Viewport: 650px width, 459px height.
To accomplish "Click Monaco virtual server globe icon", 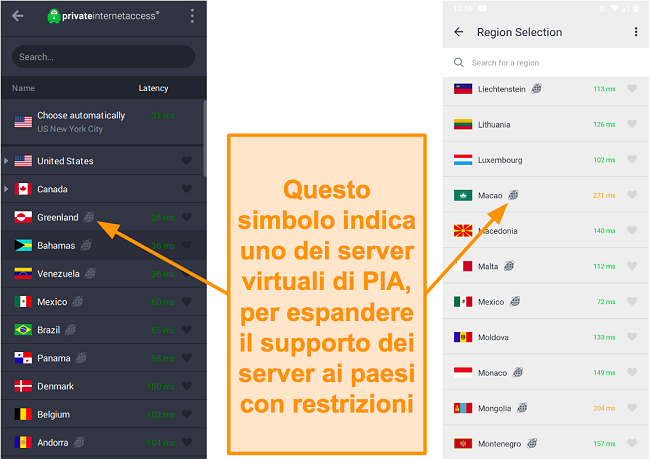I will pyautogui.click(x=518, y=372).
